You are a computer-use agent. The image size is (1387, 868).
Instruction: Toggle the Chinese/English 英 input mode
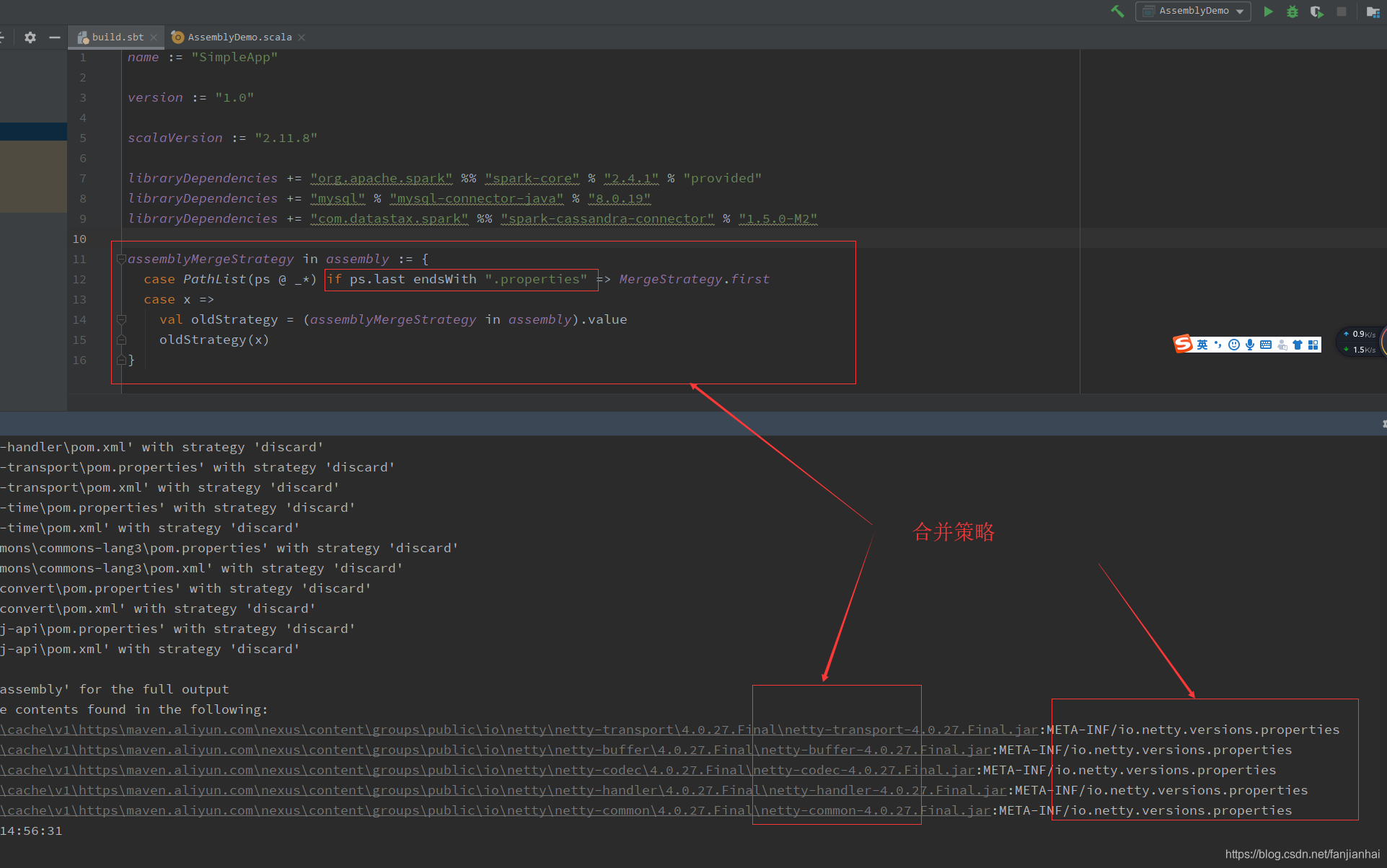point(1202,345)
